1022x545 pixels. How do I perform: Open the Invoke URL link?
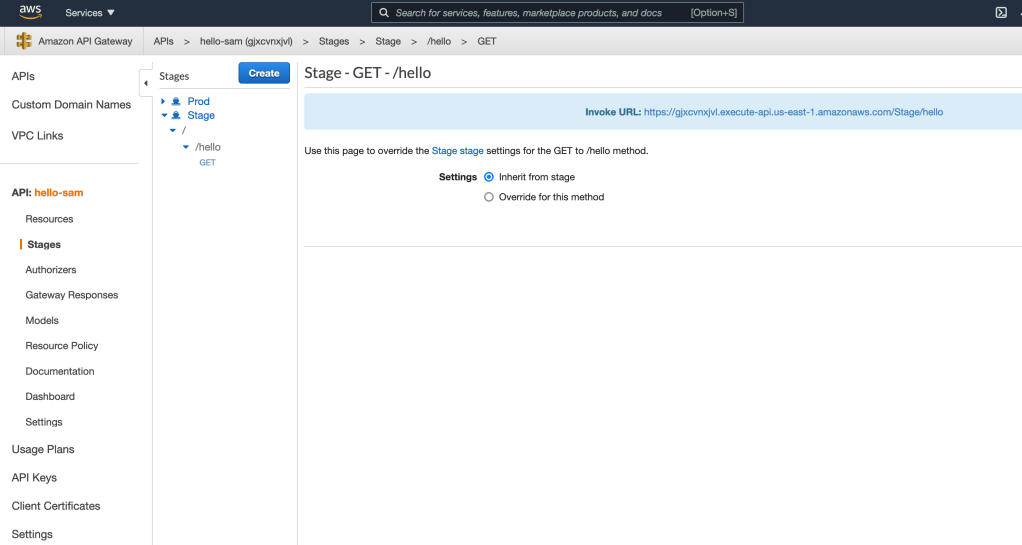[x=793, y=112]
